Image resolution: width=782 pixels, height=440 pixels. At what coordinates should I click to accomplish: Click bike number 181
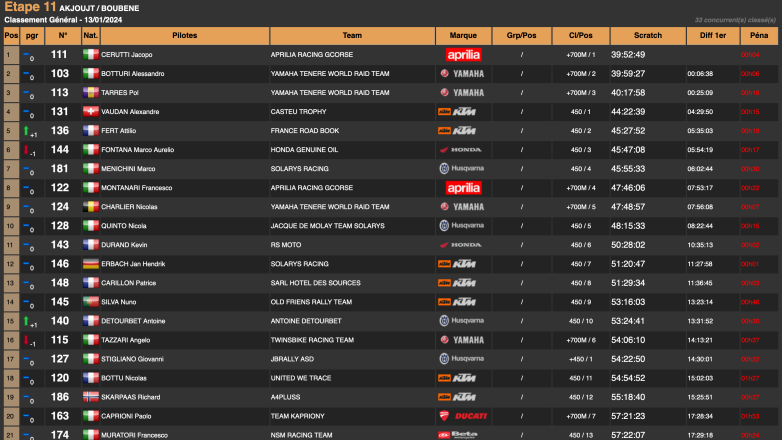point(60,169)
